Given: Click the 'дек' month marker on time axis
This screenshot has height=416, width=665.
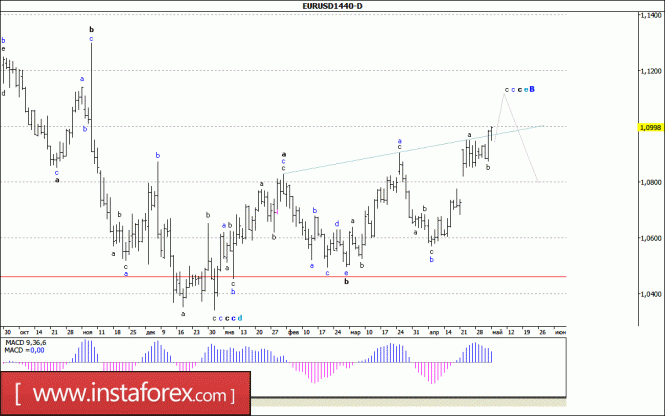Looking at the screenshot, I should (150, 332).
